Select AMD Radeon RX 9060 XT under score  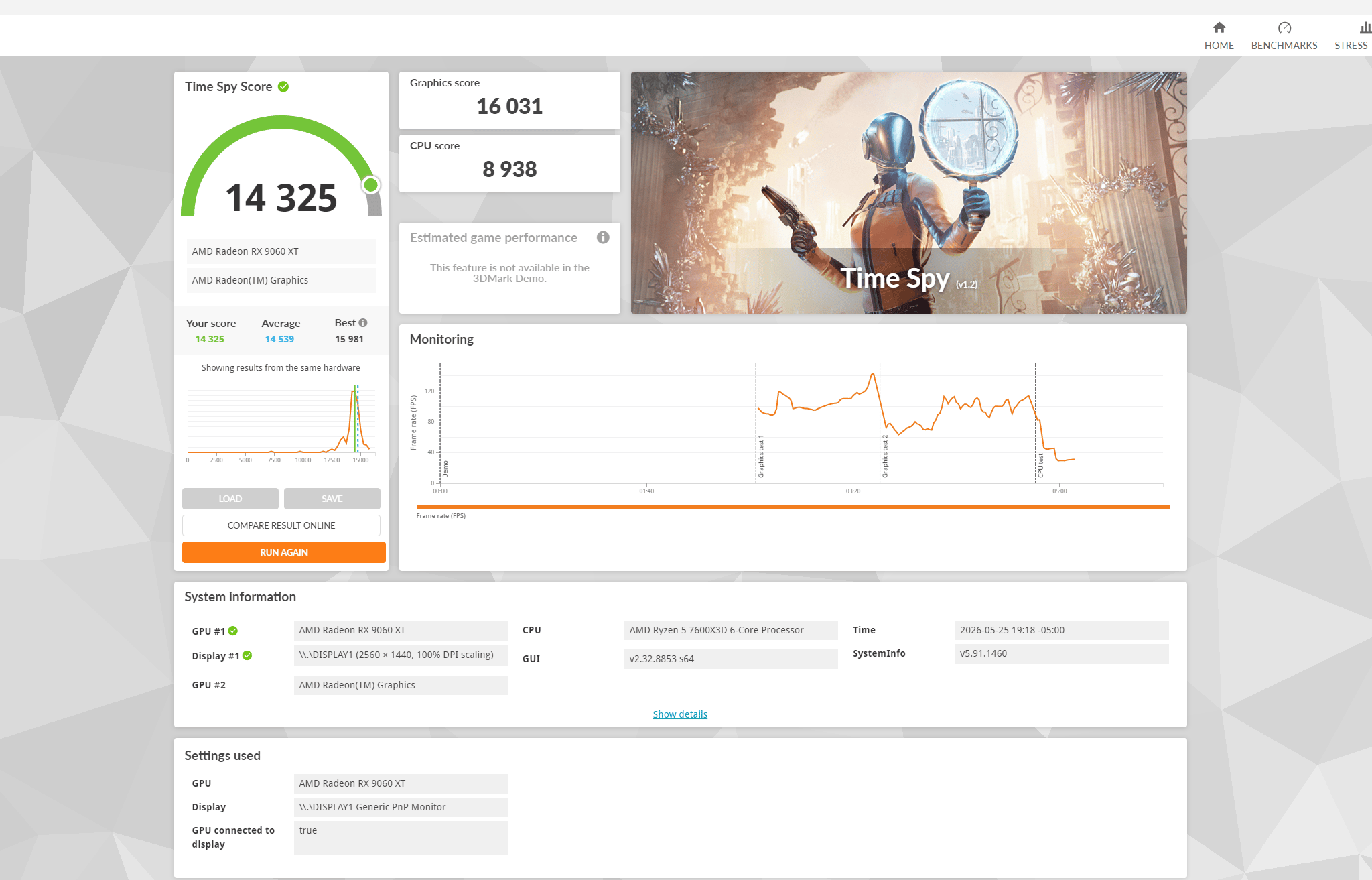(x=281, y=251)
